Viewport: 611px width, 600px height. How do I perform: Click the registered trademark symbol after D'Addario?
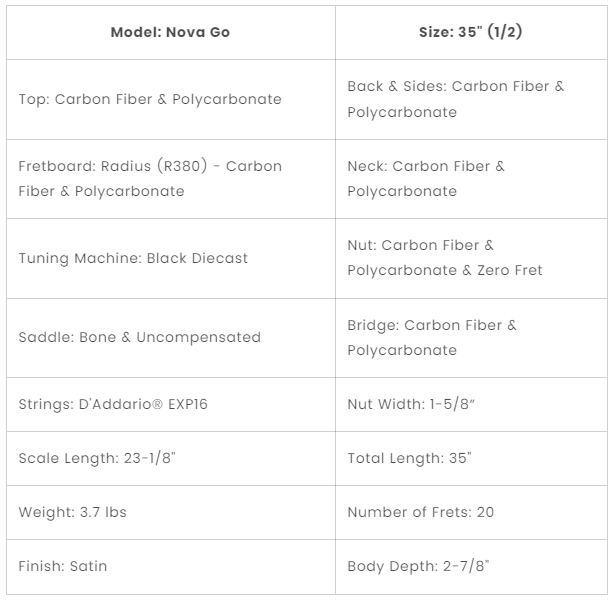(x=157, y=404)
